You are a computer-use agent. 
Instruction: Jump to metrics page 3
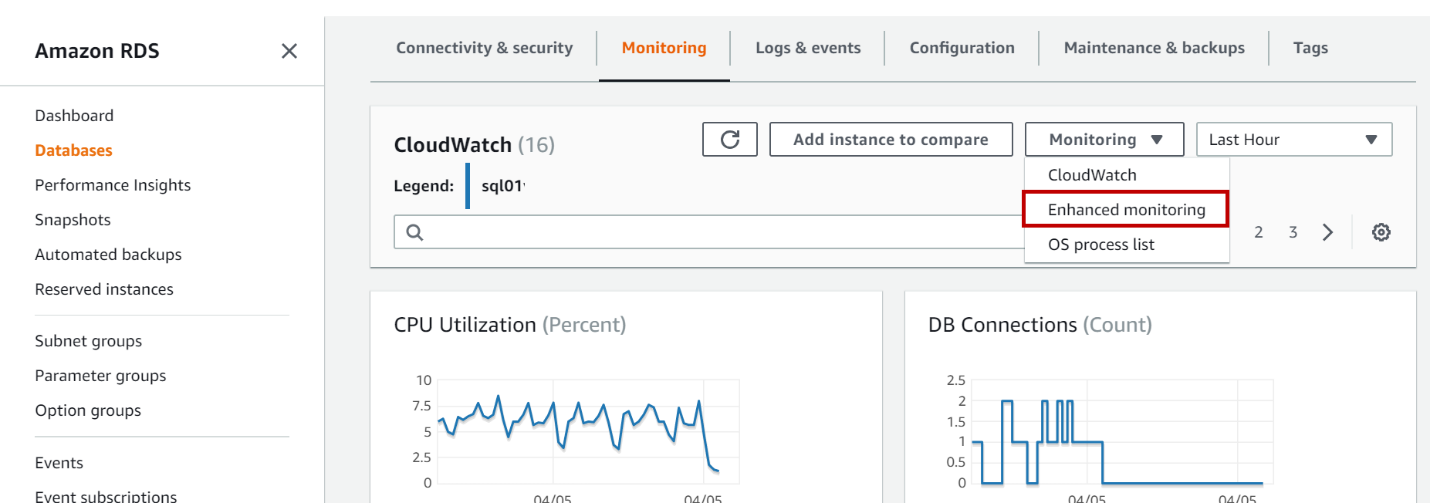point(1293,232)
